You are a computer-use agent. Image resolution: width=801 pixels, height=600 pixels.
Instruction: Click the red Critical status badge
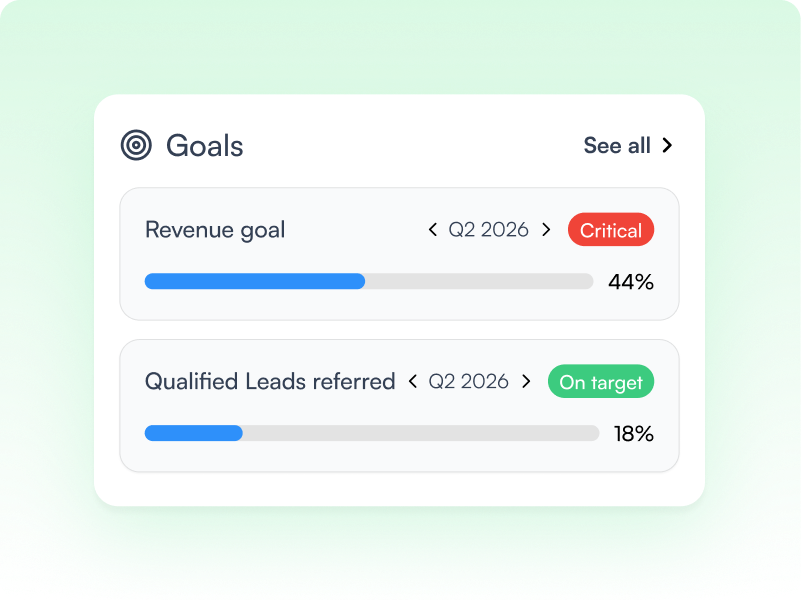[x=611, y=230]
